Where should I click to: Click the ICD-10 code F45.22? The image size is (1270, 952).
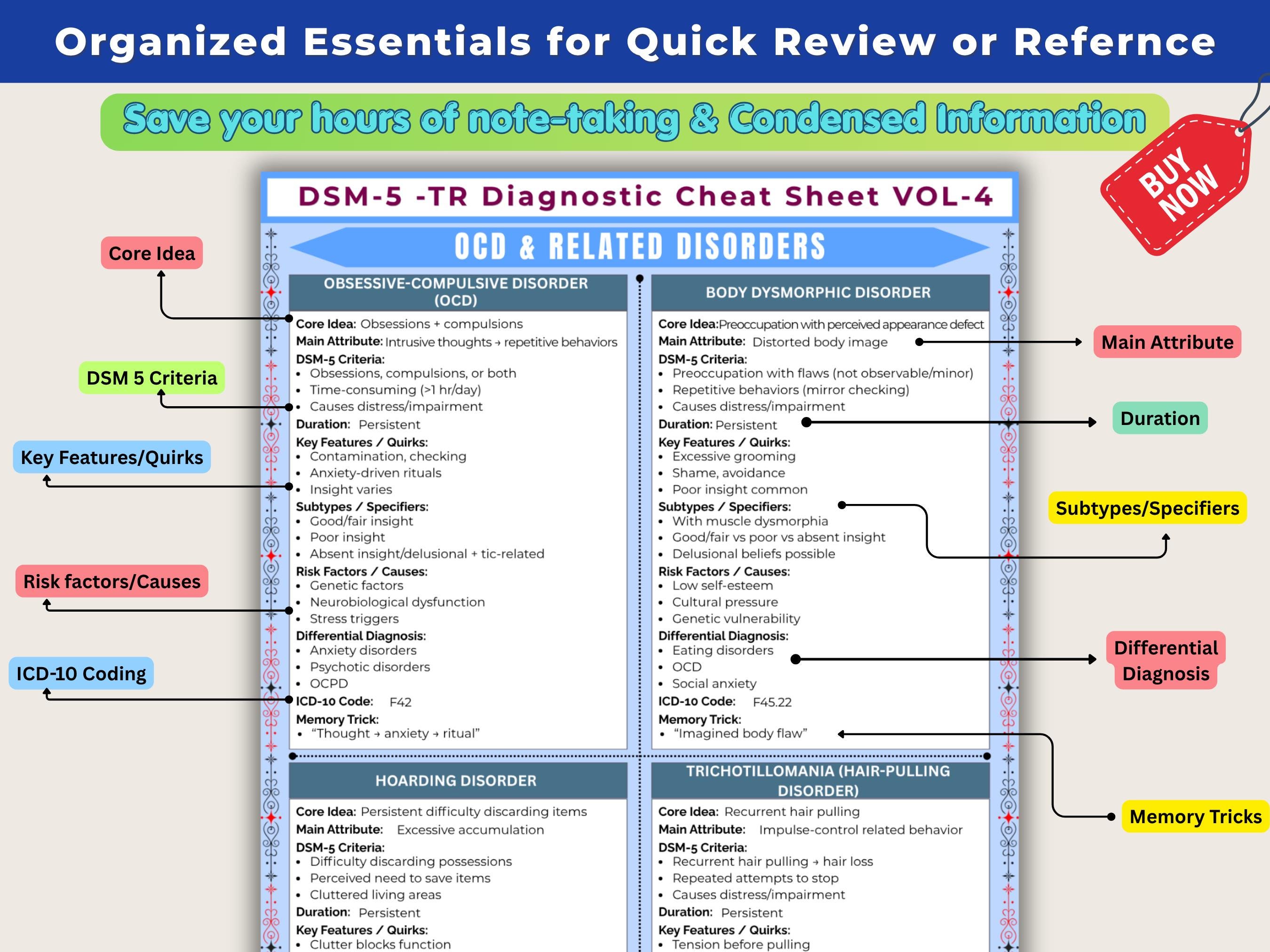[x=772, y=702]
